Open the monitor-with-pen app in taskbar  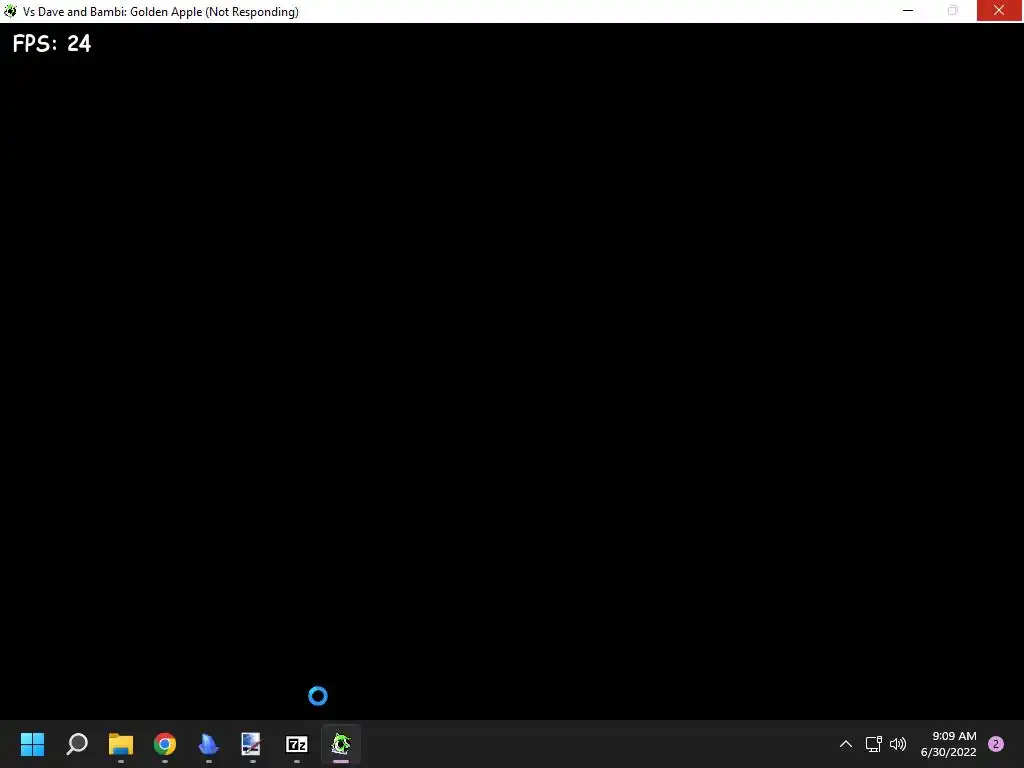point(251,744)
